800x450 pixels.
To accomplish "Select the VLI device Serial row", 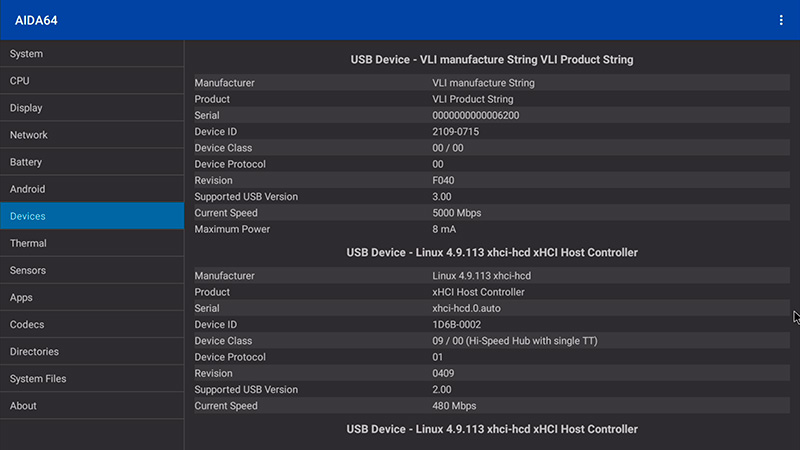I will point(490,115).
